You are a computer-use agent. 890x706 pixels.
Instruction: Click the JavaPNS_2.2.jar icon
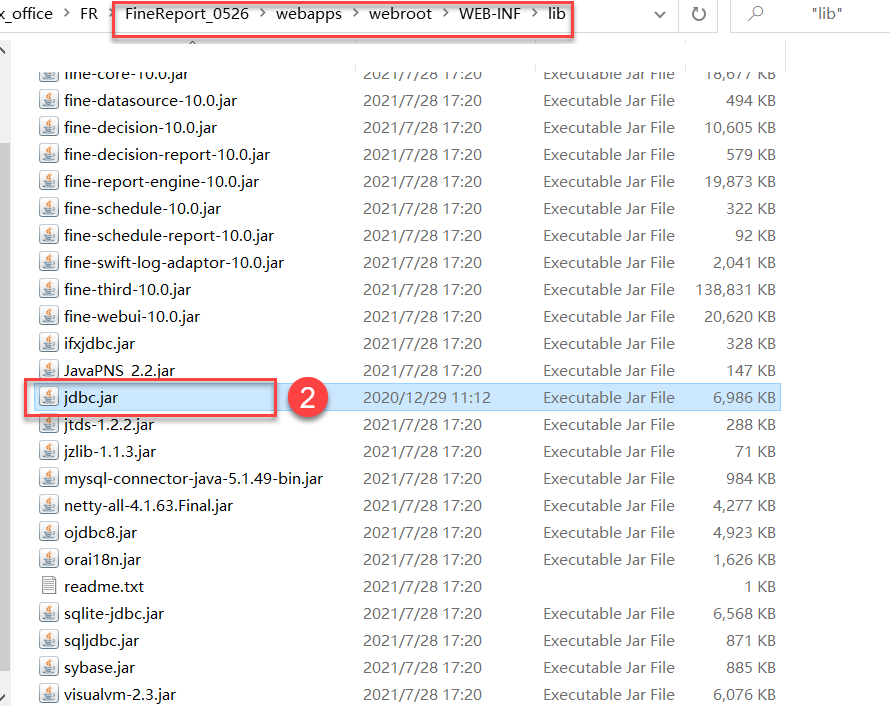[49, 370]
